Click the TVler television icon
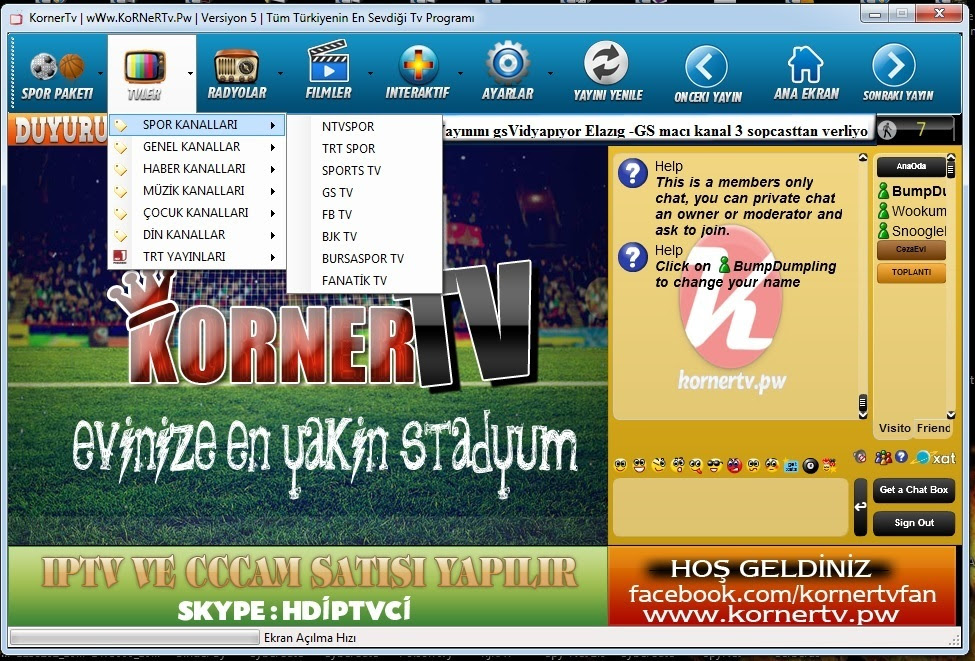Screen dimensions: 975x661 coord(144,68)
